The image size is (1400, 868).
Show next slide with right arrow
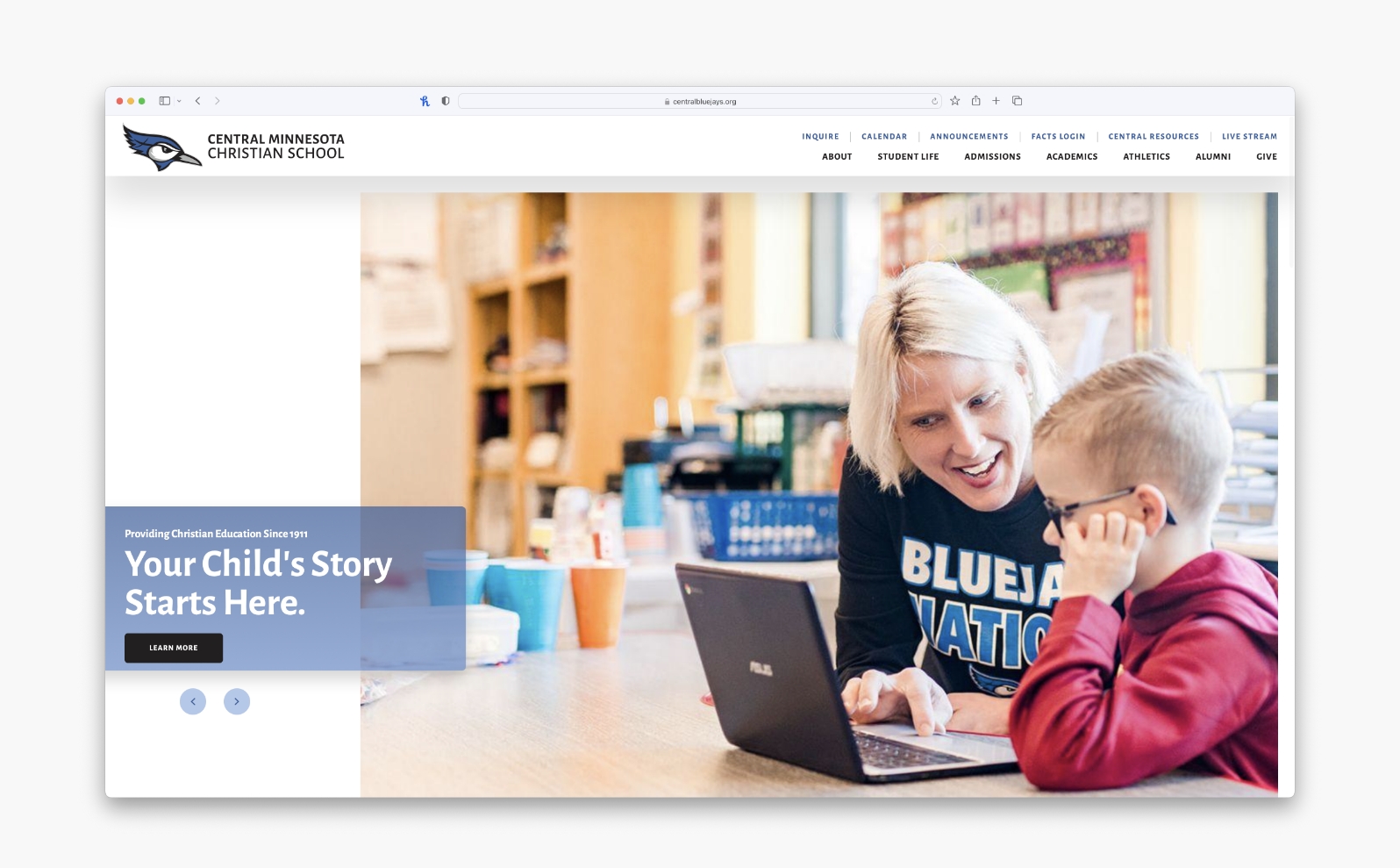click(237, 701)
